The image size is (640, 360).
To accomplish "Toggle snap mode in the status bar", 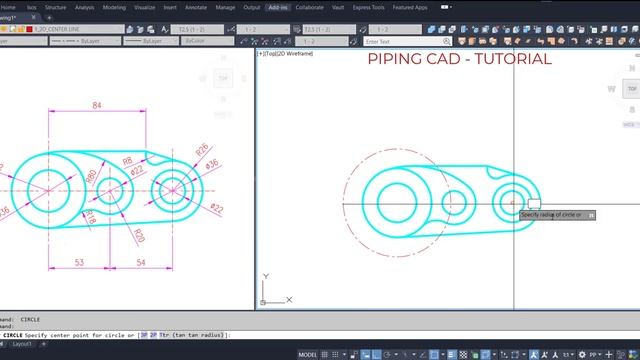I will tap(335, 355).
